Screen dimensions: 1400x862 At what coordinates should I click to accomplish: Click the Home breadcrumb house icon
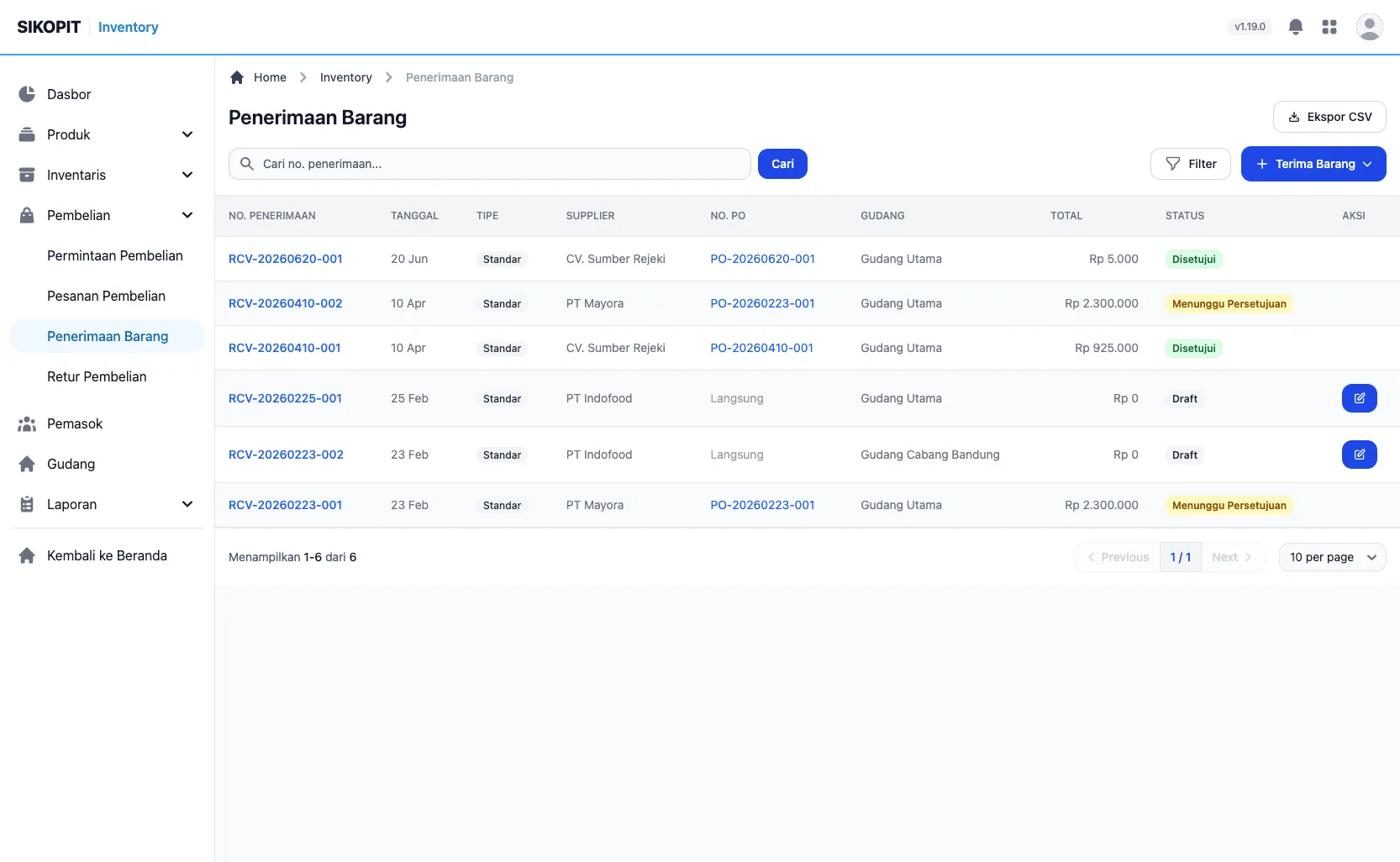pos(237,77)
